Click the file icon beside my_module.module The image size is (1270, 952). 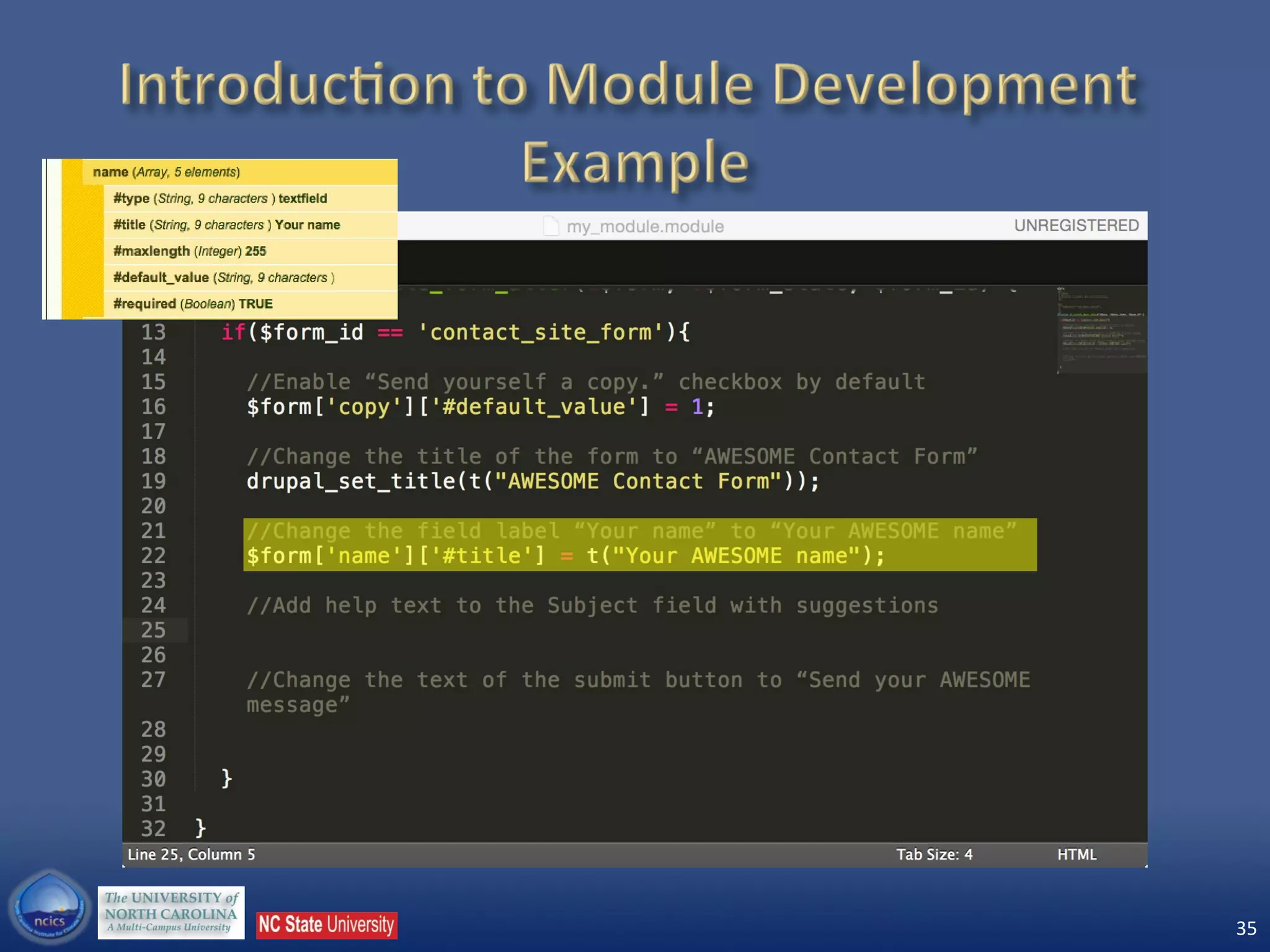(x=551, y=226)
